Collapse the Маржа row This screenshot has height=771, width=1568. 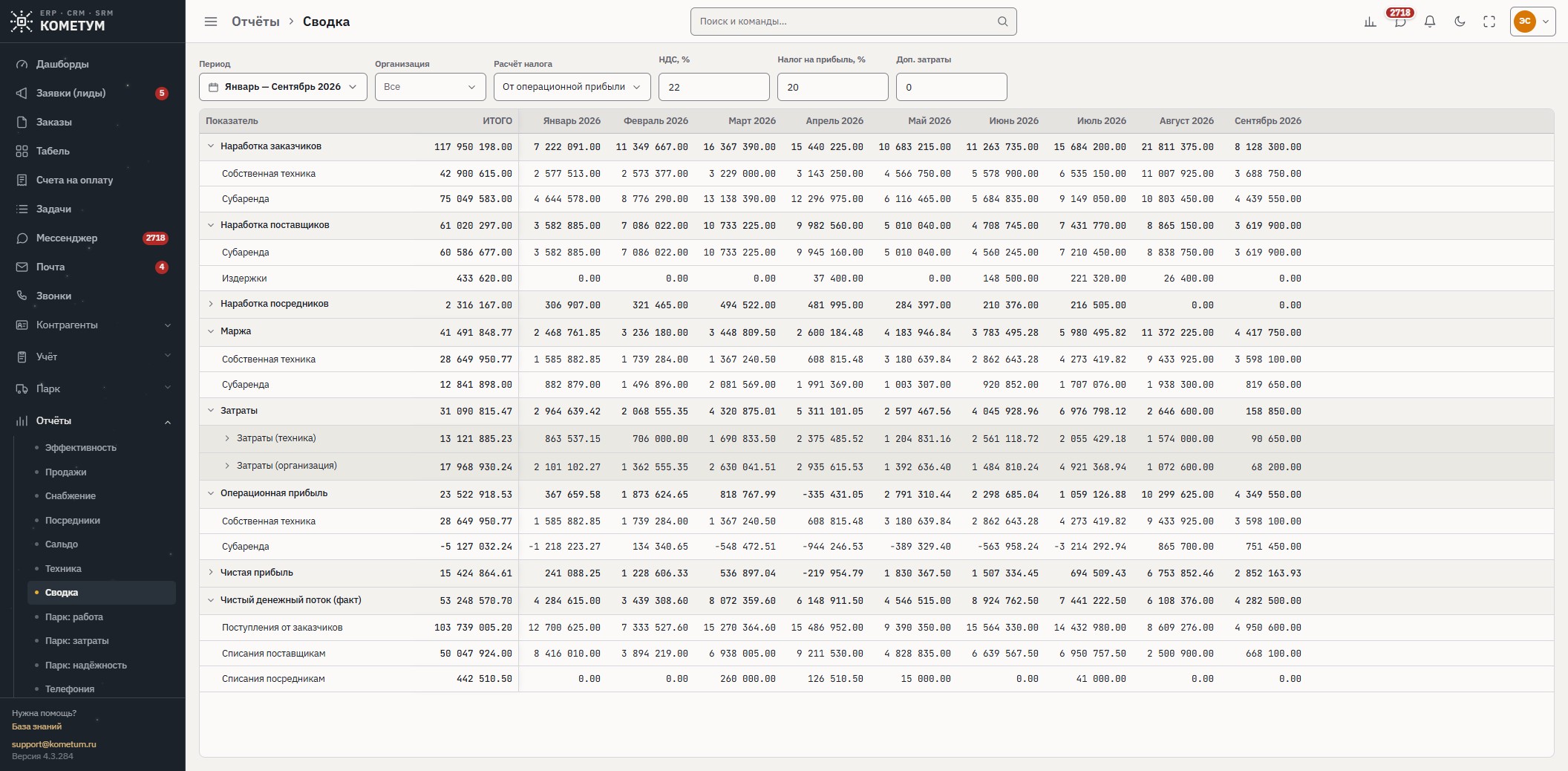[211, 331]
